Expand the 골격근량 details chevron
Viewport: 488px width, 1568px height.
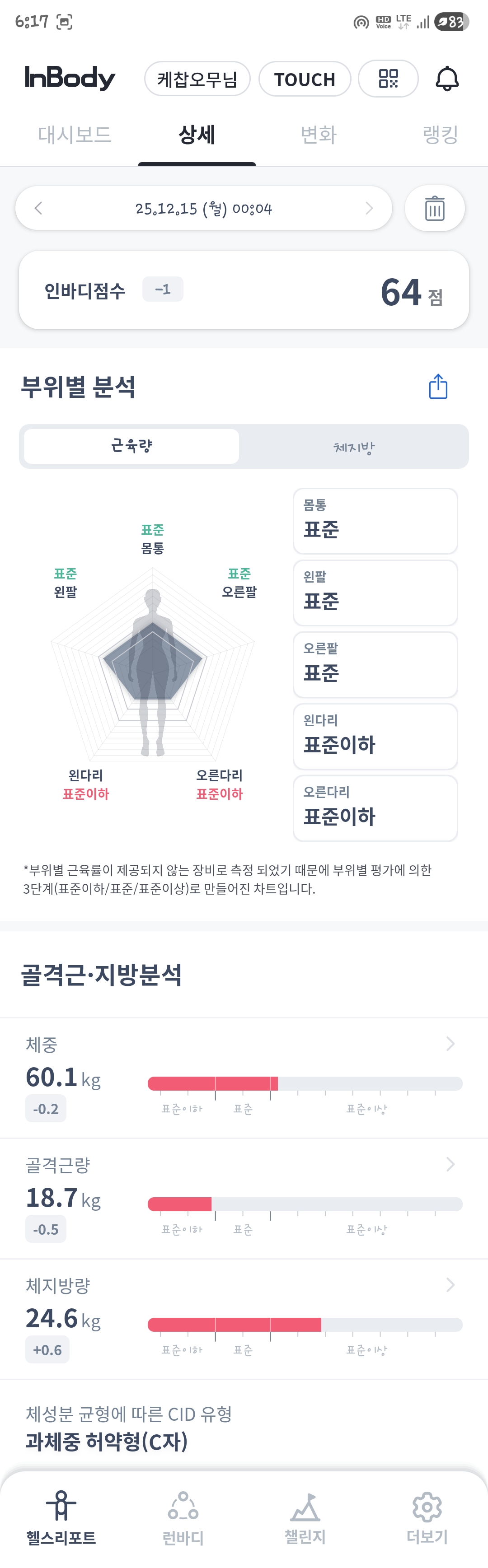(x=450, y=1164)
